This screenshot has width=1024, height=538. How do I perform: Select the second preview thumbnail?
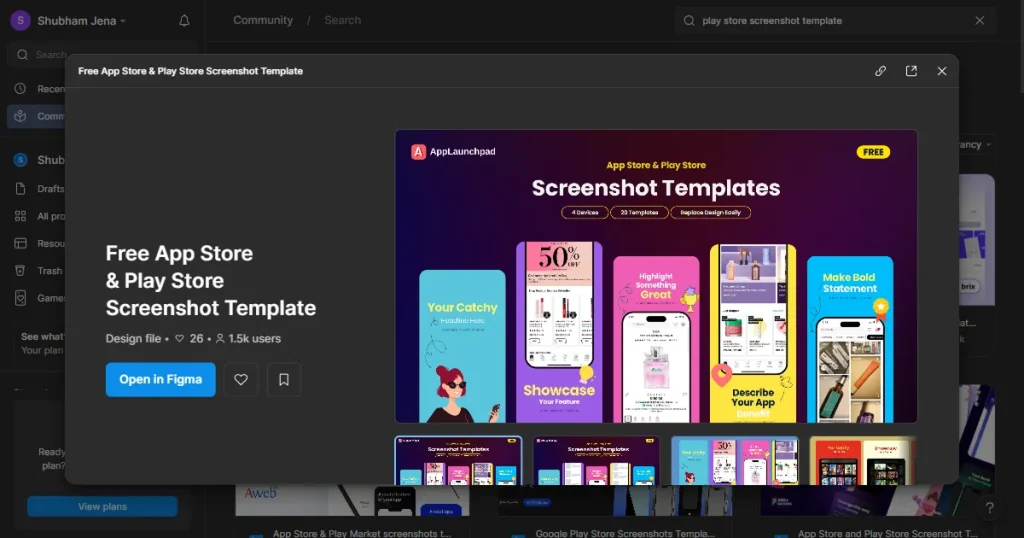(x=596, y=460)
